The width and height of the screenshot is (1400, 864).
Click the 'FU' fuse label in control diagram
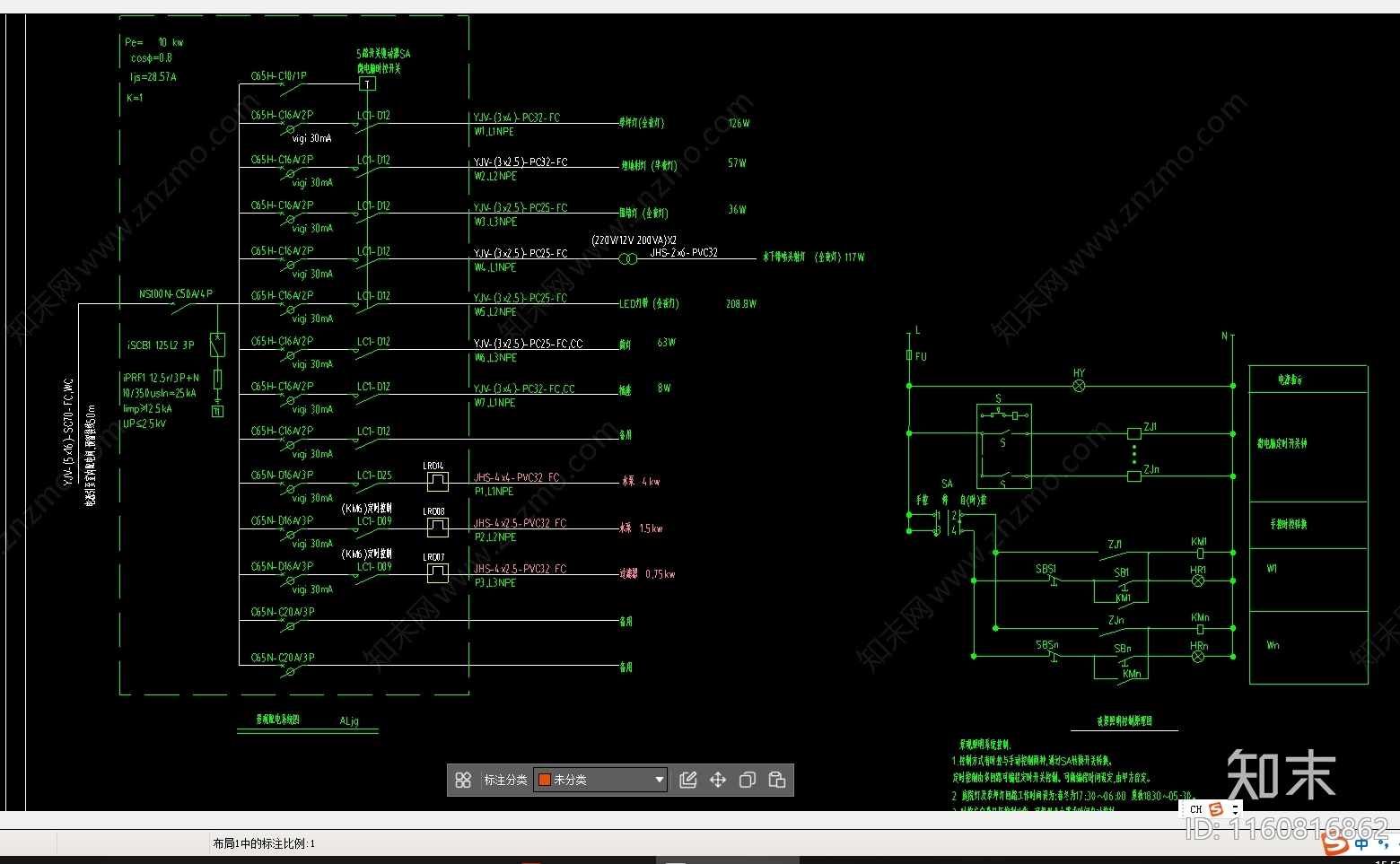click(x=921, y=357)
